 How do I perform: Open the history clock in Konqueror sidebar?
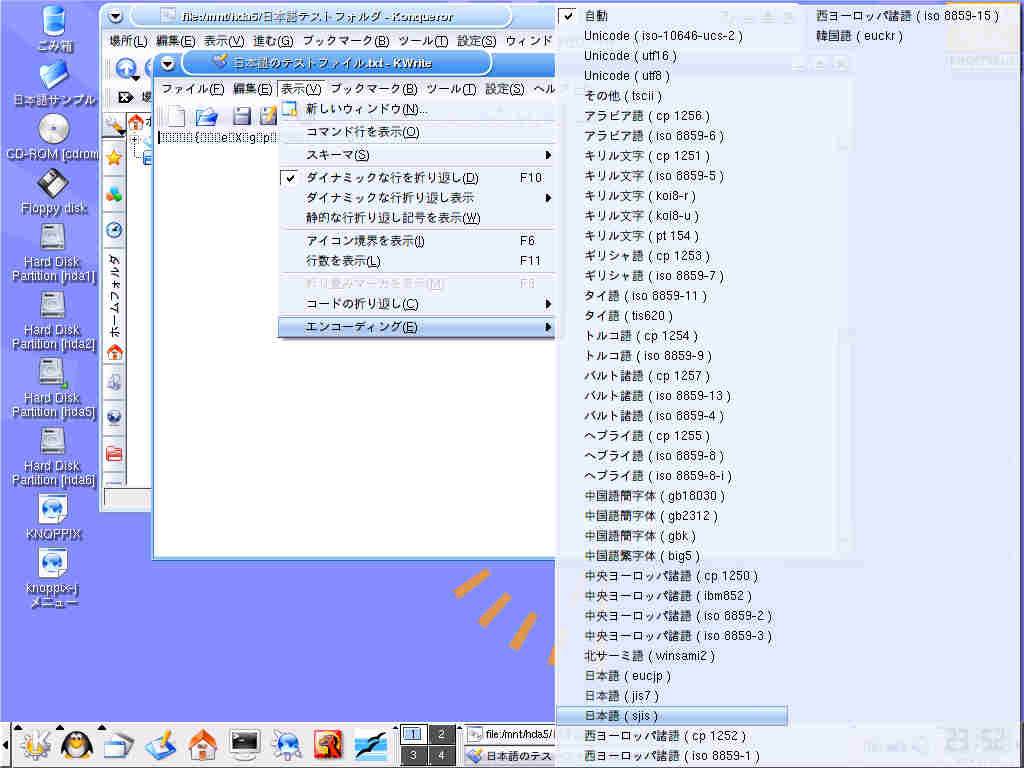pos(114,230)
